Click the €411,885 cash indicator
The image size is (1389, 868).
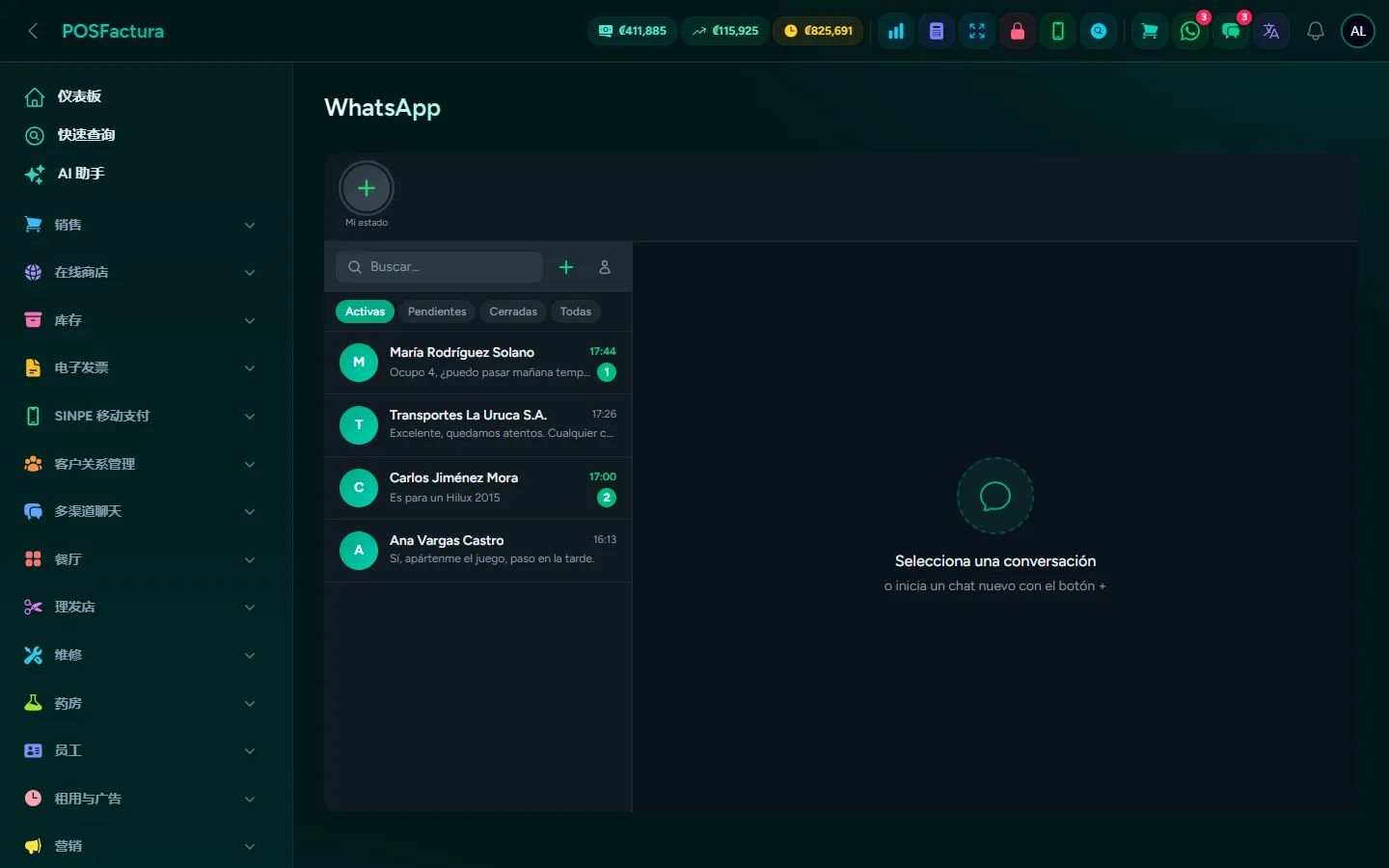pos(633,31)
